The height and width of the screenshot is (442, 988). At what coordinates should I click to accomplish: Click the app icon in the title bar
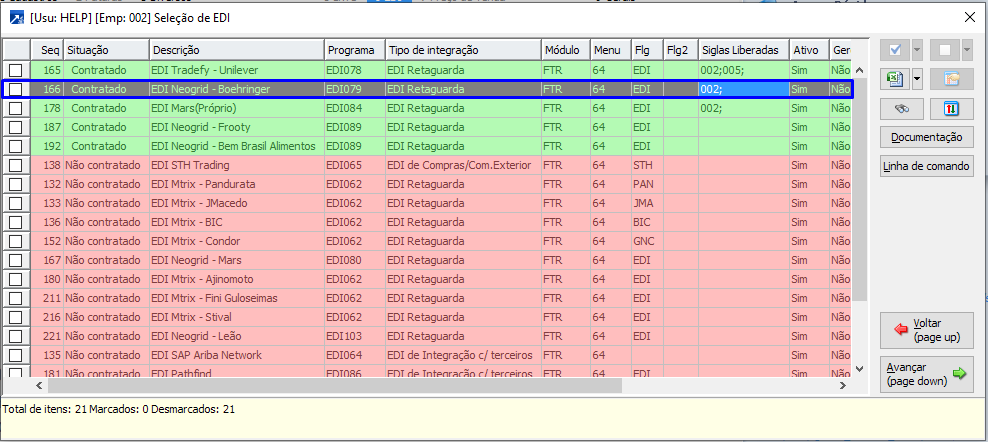[17, 18]
